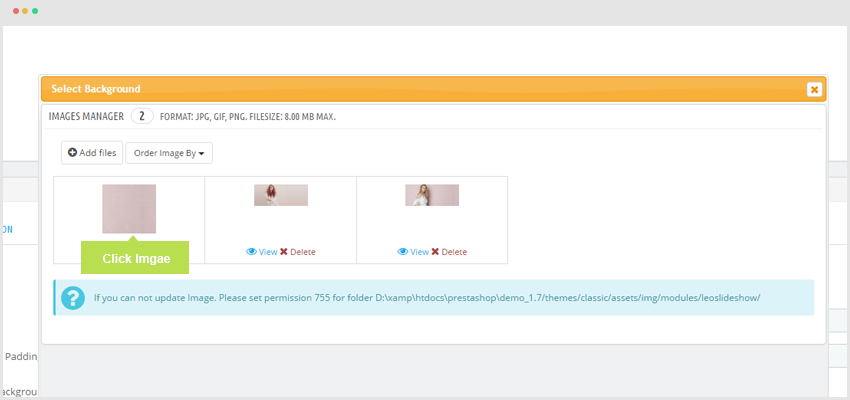Image resolution: width=850 pixels, height=400 pixels.
Task: View the blonde woman image
Action: click(413, 252)
